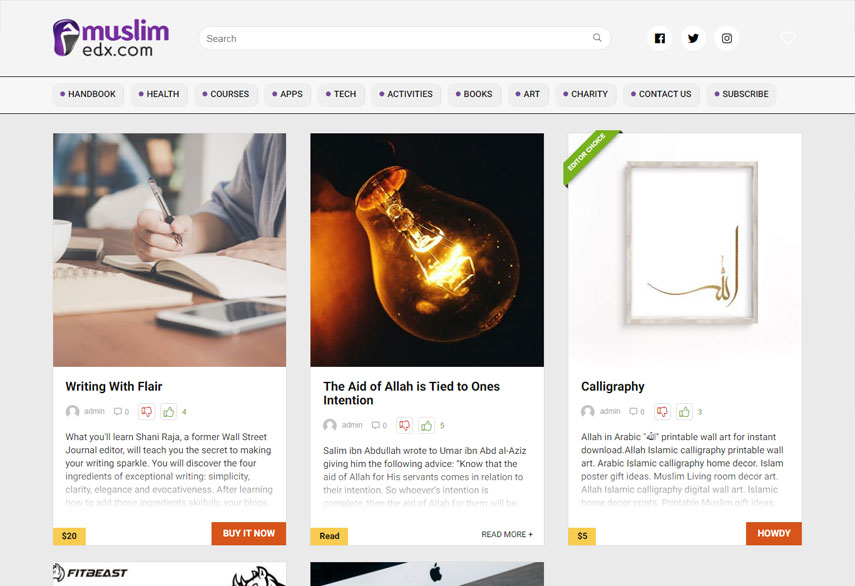Dislike the Calligraphy post
This screenshot has width=855, height=586.
(x=662, y=412)
